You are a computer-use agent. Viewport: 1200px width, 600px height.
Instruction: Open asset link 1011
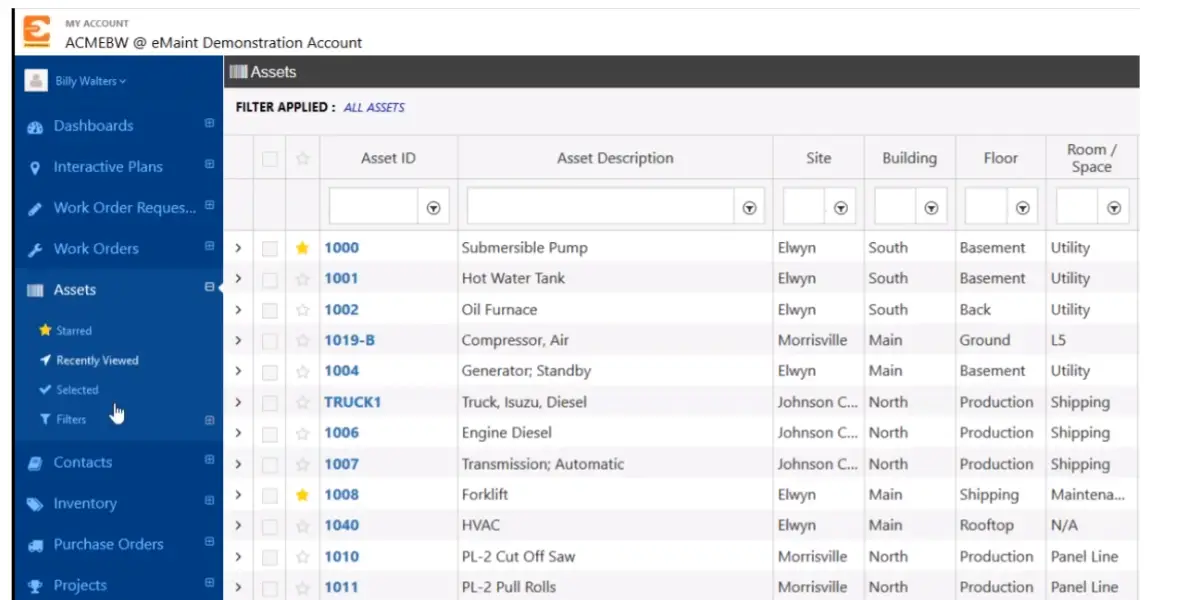(341, 587)
